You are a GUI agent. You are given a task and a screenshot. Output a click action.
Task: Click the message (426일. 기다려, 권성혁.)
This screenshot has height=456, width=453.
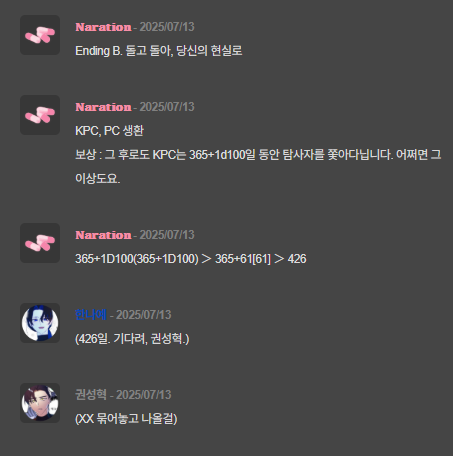point(132,339)
